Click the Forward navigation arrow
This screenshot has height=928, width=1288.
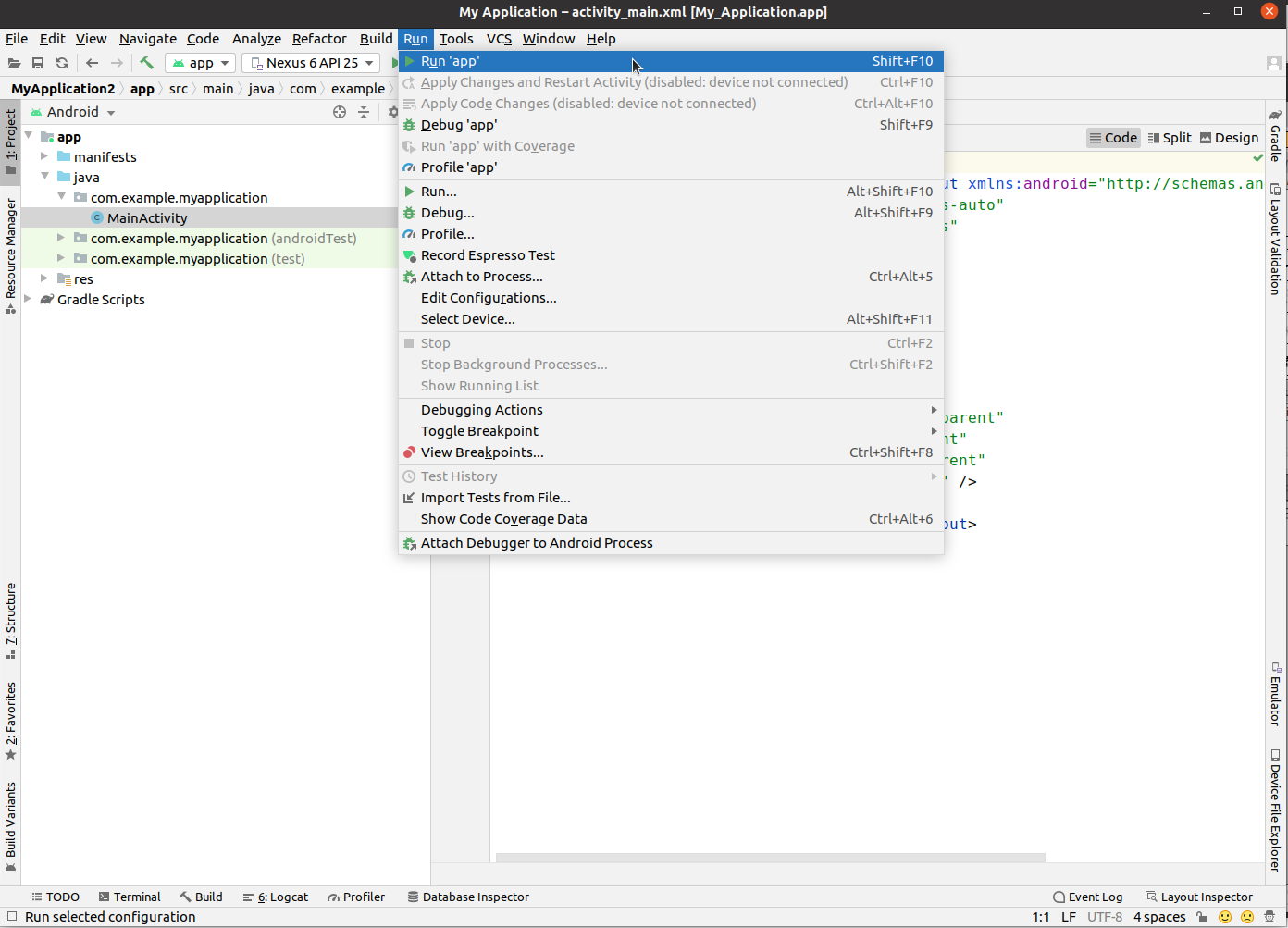117,63
